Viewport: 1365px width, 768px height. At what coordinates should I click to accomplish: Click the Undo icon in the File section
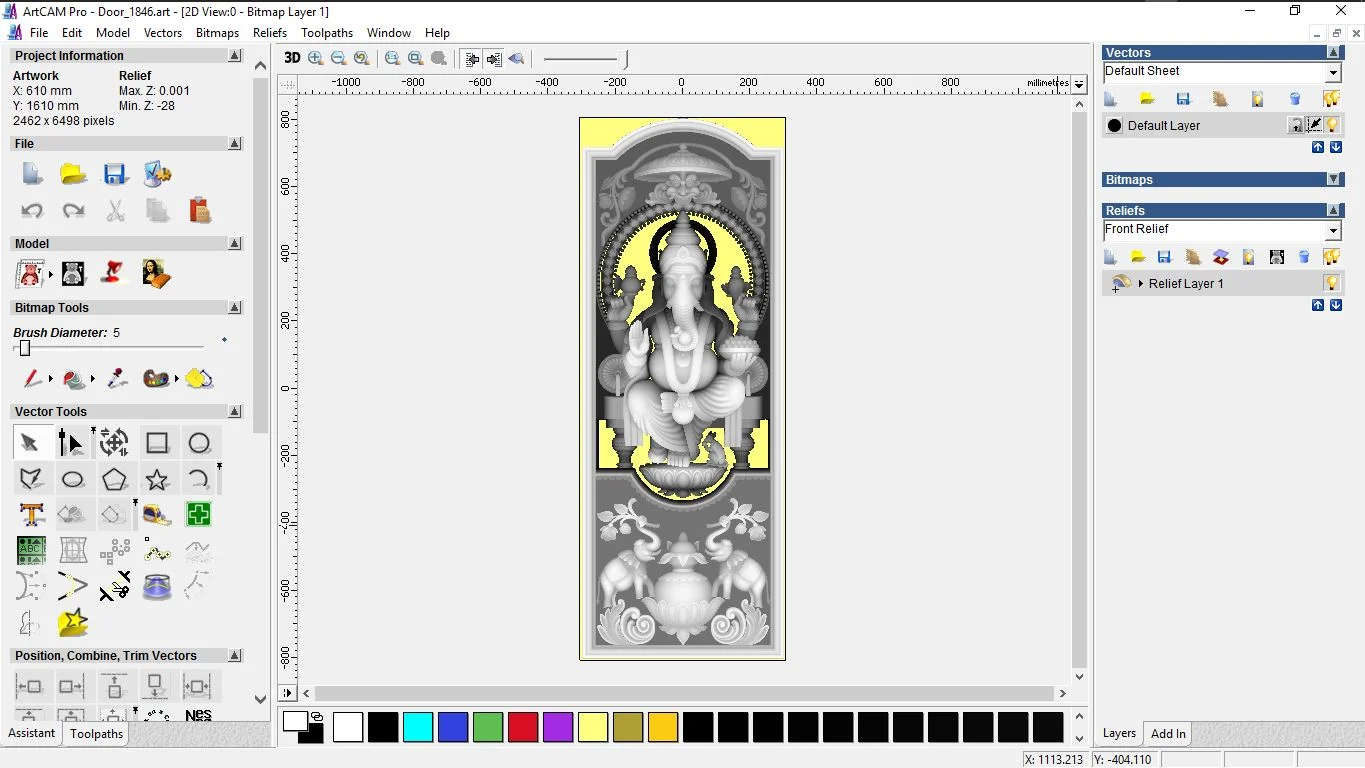click(x=31, y=209)
